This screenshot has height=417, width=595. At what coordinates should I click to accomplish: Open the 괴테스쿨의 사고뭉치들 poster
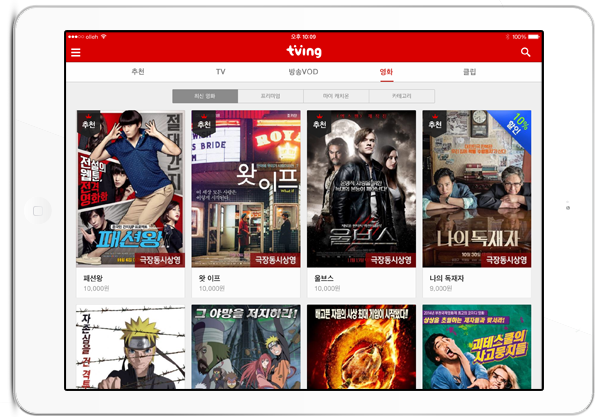click(477, 347)
